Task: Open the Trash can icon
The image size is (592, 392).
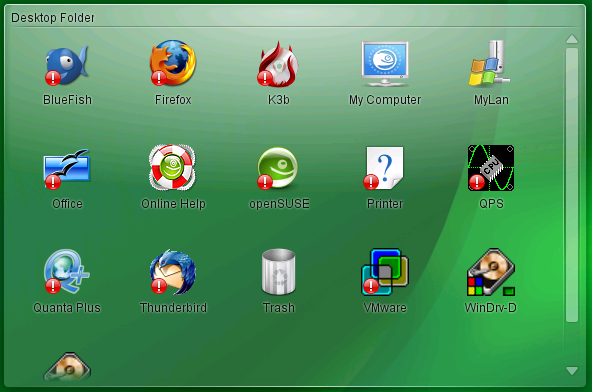Action: coord(279,272)
